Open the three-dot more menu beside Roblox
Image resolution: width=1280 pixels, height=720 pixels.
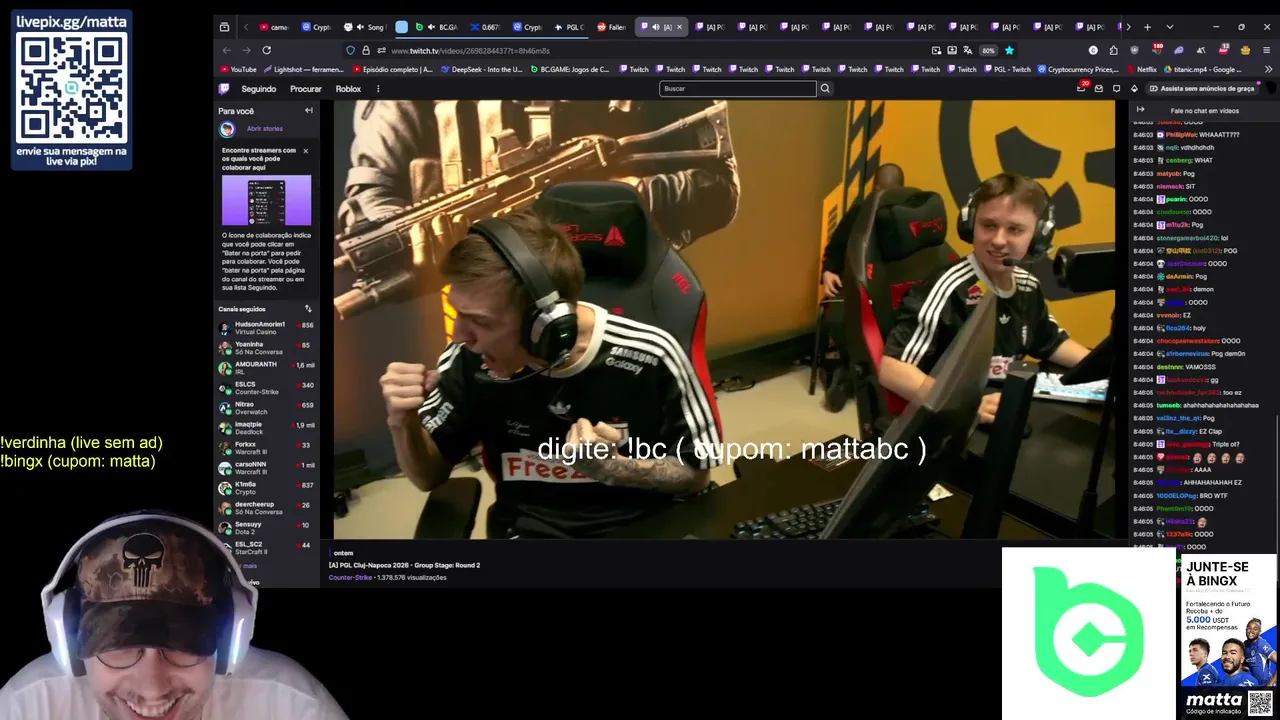coord(378,89)
